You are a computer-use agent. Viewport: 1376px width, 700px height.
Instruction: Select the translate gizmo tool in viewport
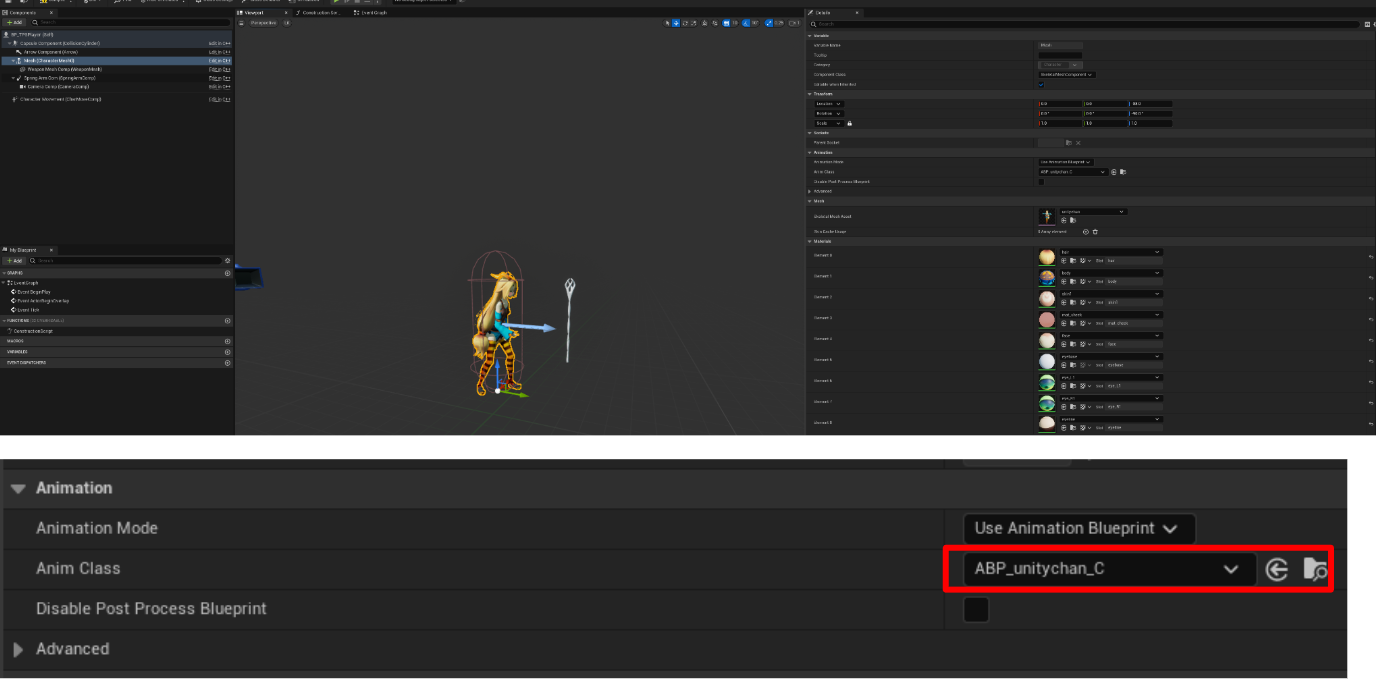(676, 23)
